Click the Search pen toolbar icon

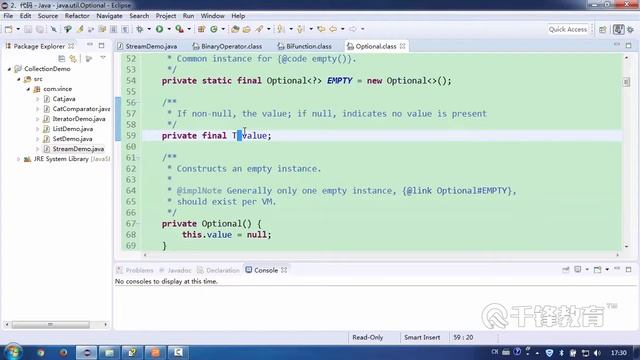259,29
